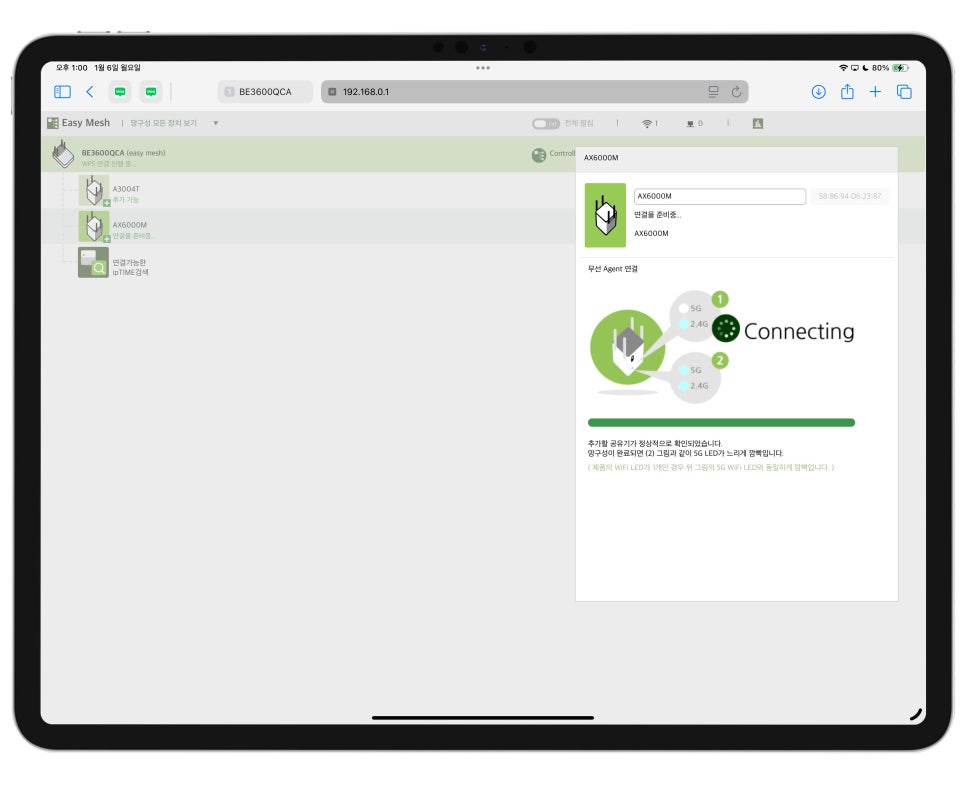Click the Connecting spinner icon

[x=726, y=328]
